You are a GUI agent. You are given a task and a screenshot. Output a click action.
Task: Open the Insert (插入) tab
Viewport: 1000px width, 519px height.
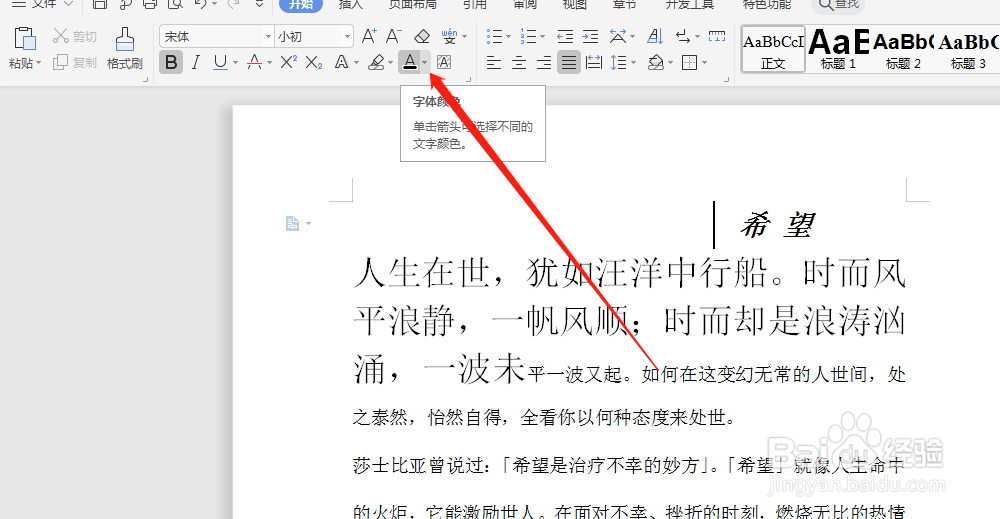click(350, 4)
